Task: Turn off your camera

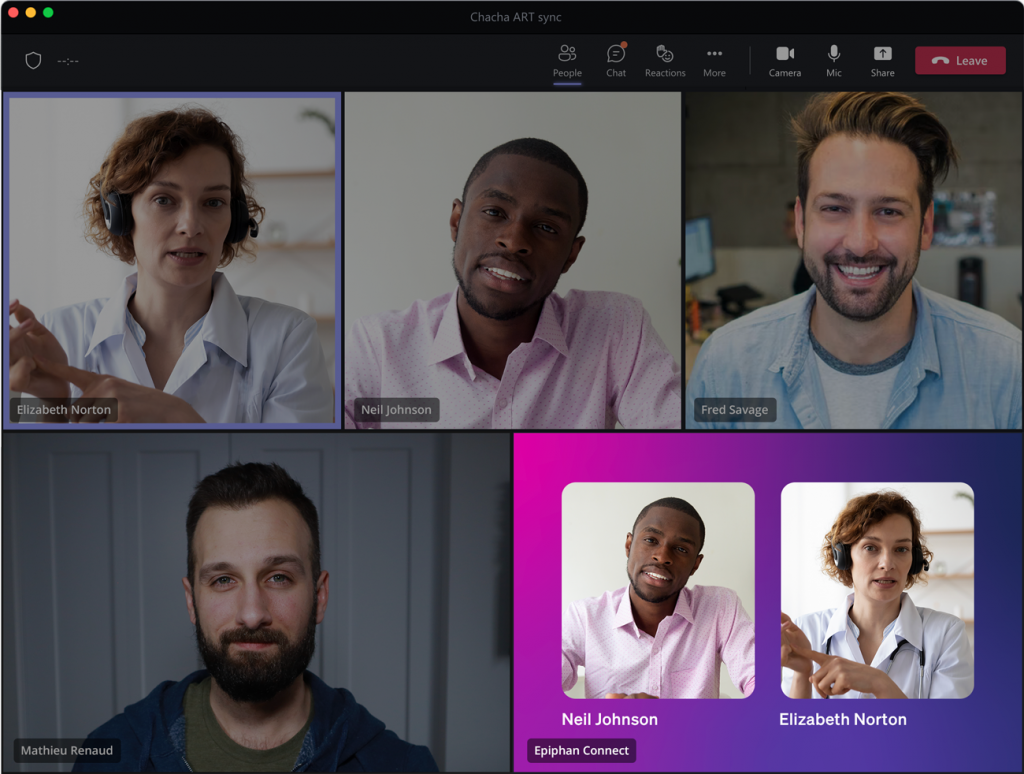Action: 784,60
